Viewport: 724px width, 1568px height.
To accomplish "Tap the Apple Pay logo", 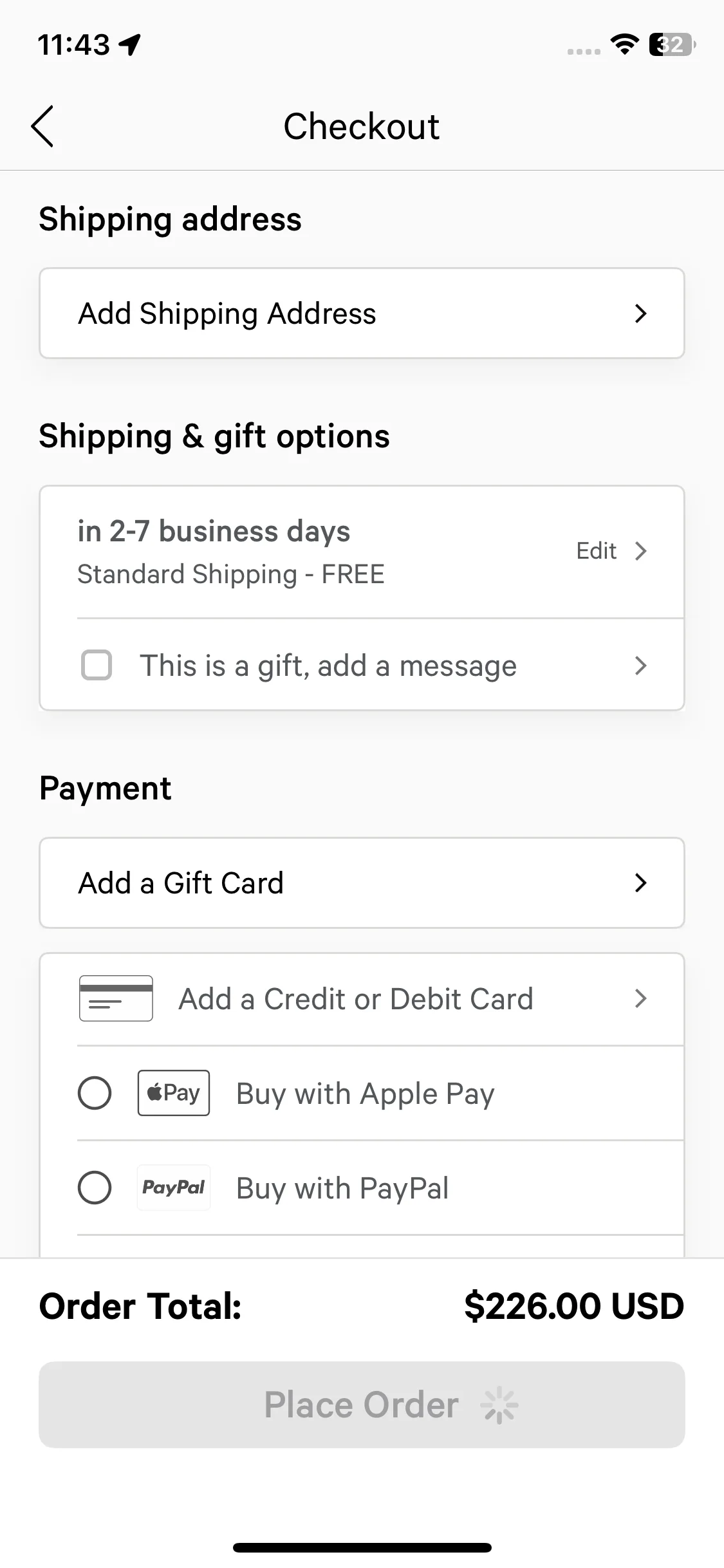I will point(173,1093).
